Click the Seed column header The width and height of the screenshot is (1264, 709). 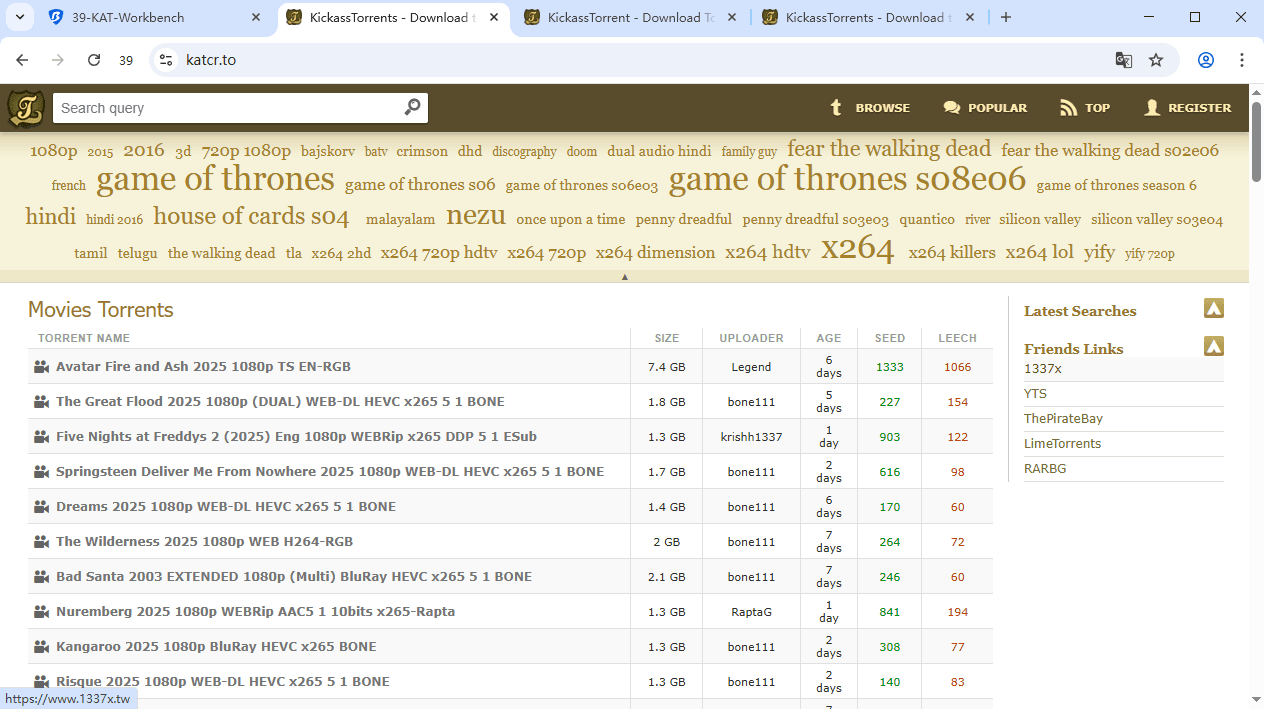pyautogui.click(x=889, y=338)
